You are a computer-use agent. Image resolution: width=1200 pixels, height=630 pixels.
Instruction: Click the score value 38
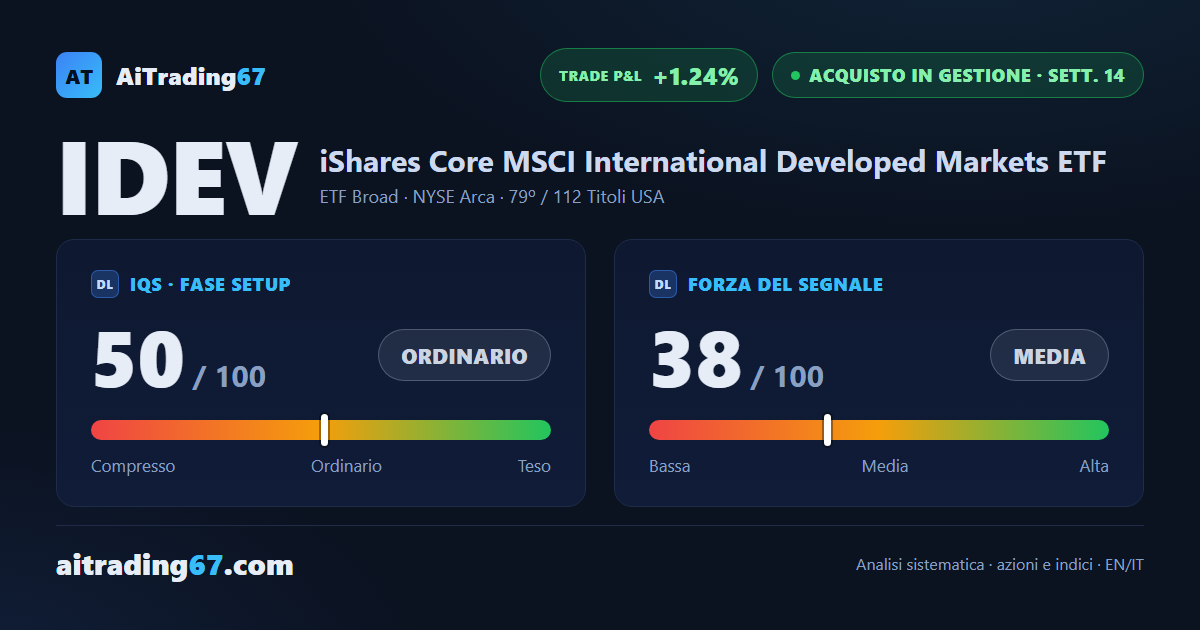[x=697, y=361]
